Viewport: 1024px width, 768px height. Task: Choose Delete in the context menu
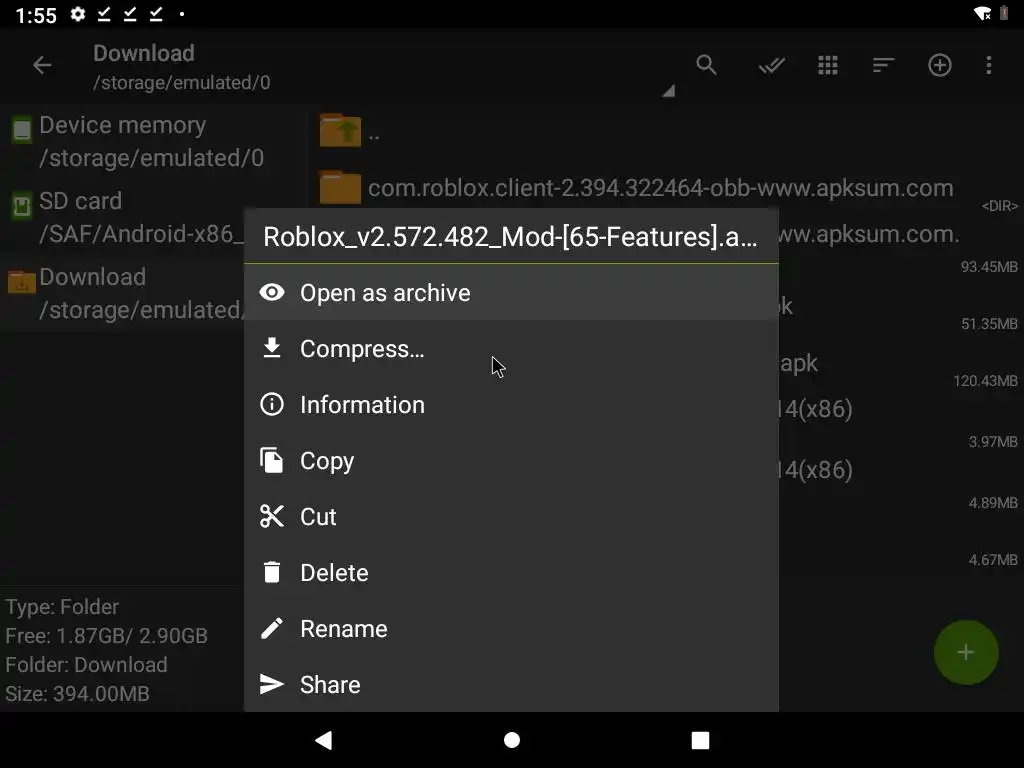(511, 573)
